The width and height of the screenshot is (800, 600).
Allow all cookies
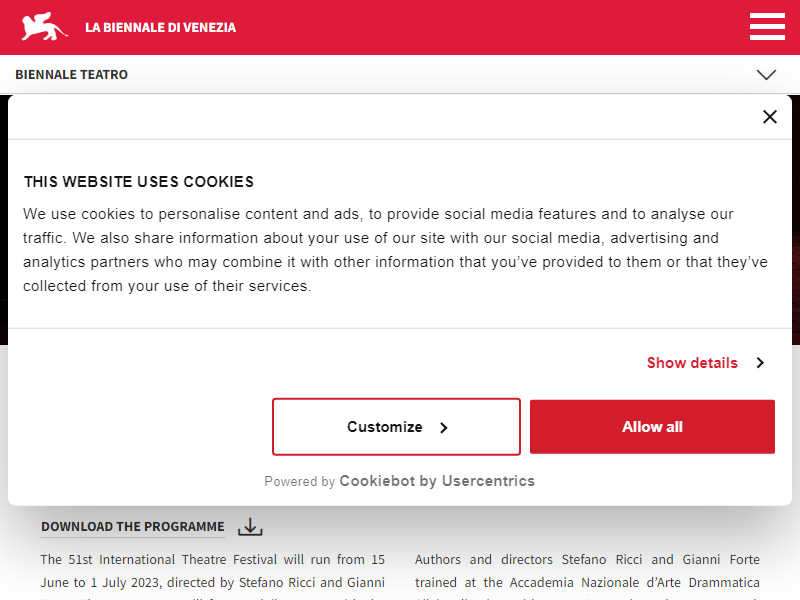(652, 427)
